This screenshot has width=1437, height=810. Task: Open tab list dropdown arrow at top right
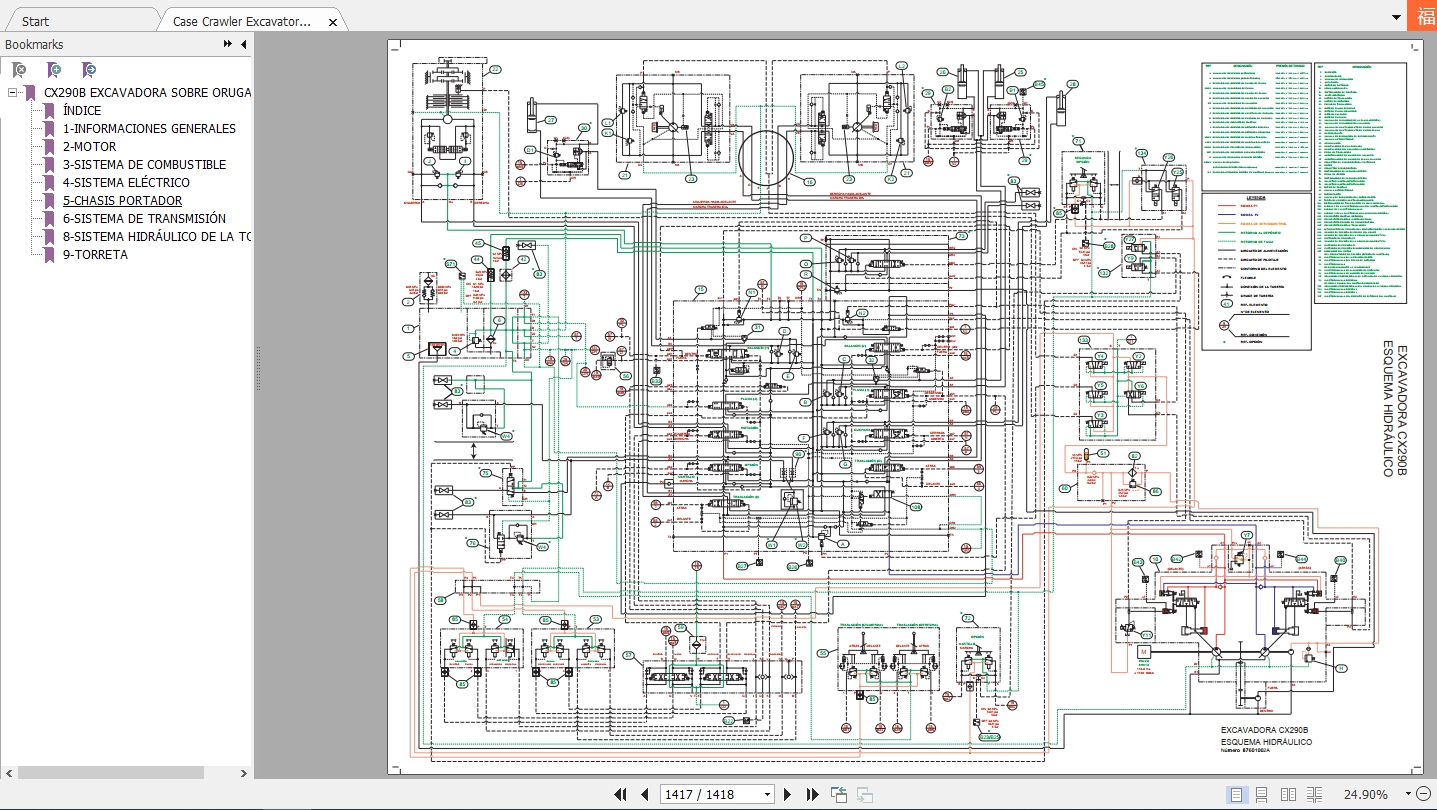[x=1396, y=18]
